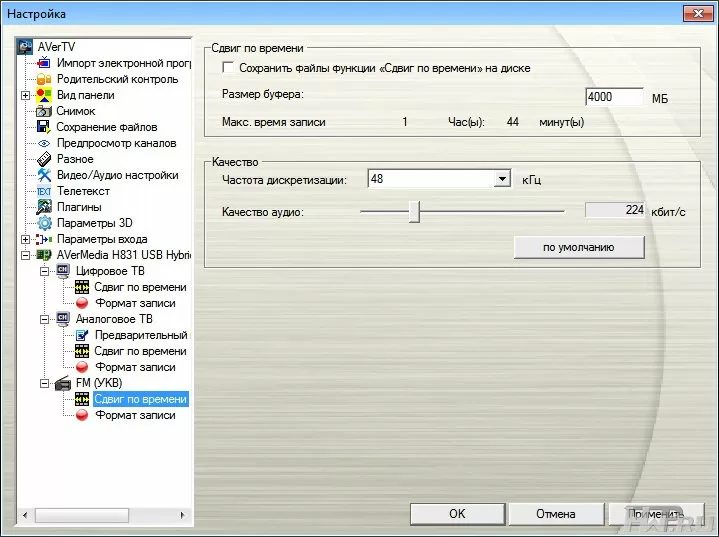The image size is (719, 537).
Task: Click the Parental control padlock icon
Action: point(44,79)
